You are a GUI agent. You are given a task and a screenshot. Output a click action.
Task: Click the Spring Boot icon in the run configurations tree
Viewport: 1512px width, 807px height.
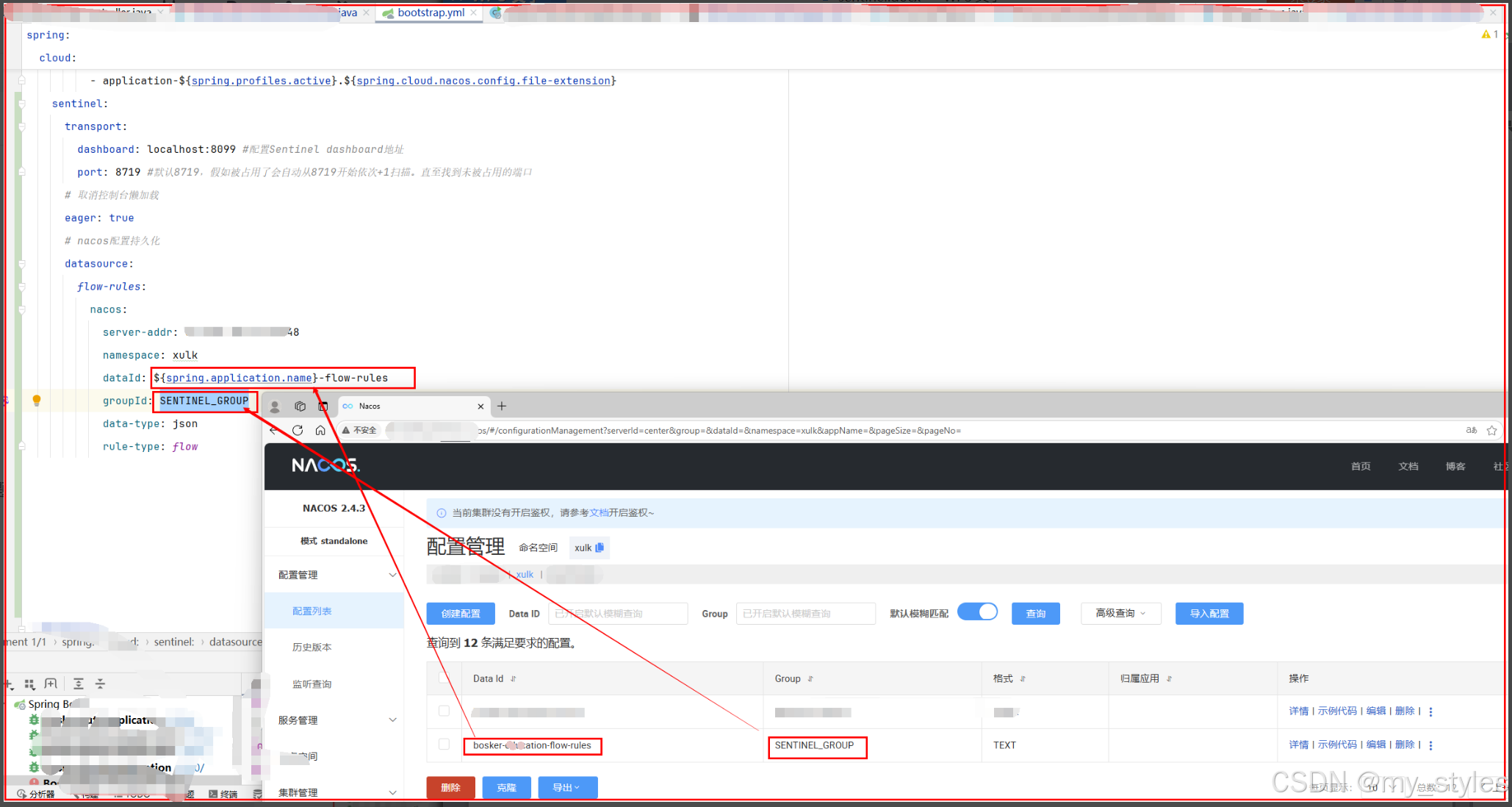tap(18, 703)
